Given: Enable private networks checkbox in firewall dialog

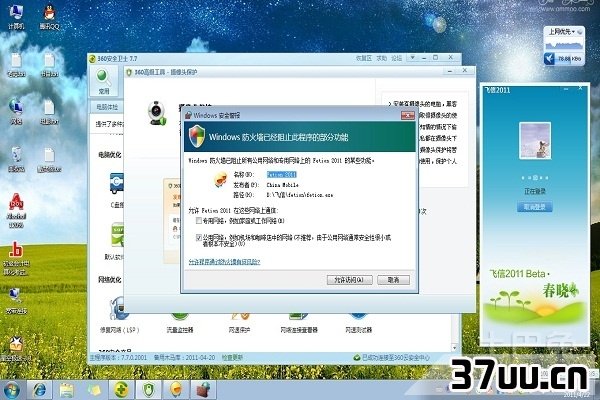Looking at the screenshot, I should click(x=199, y=220).
